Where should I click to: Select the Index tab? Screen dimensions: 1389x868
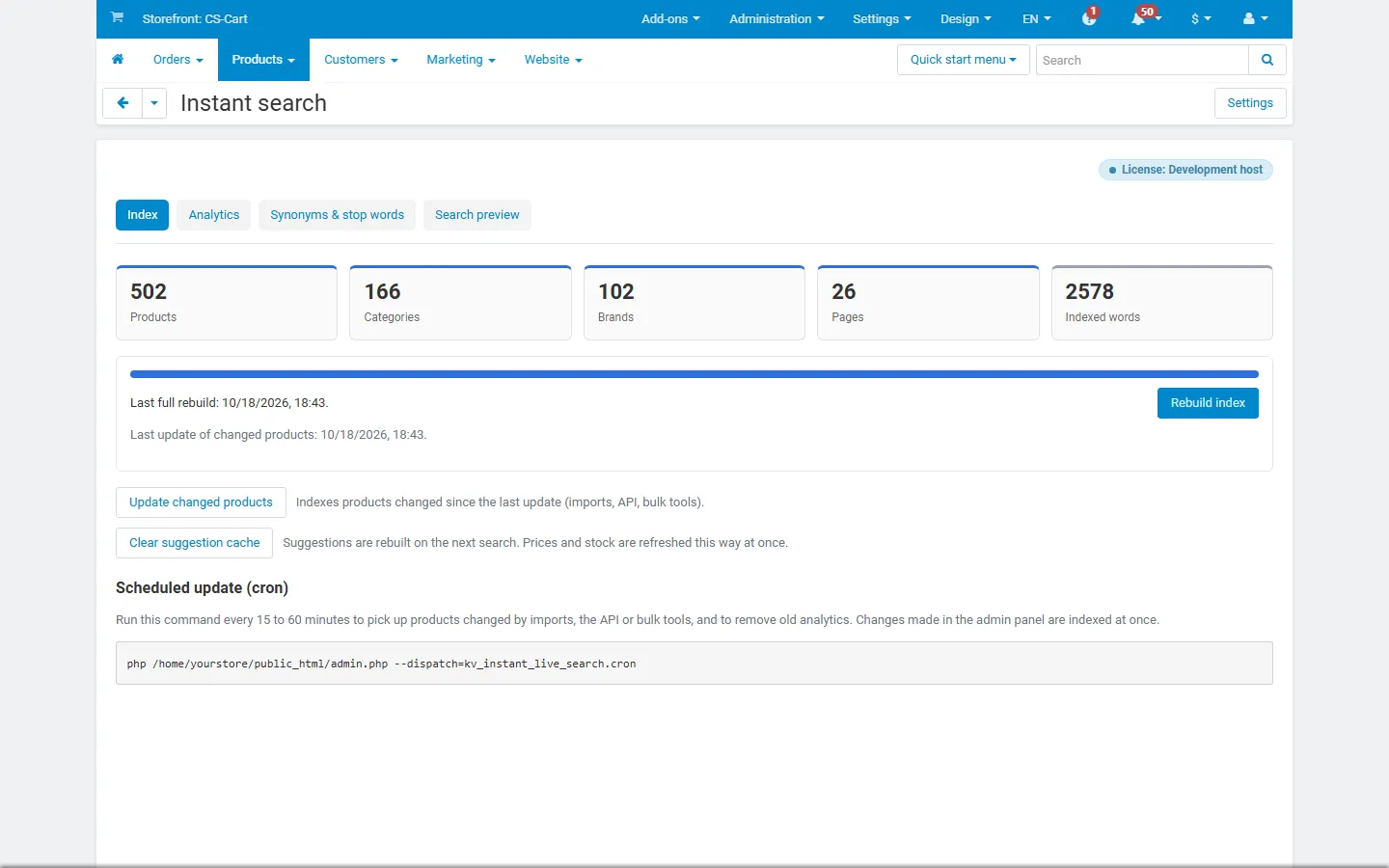[x=142, y=215]
